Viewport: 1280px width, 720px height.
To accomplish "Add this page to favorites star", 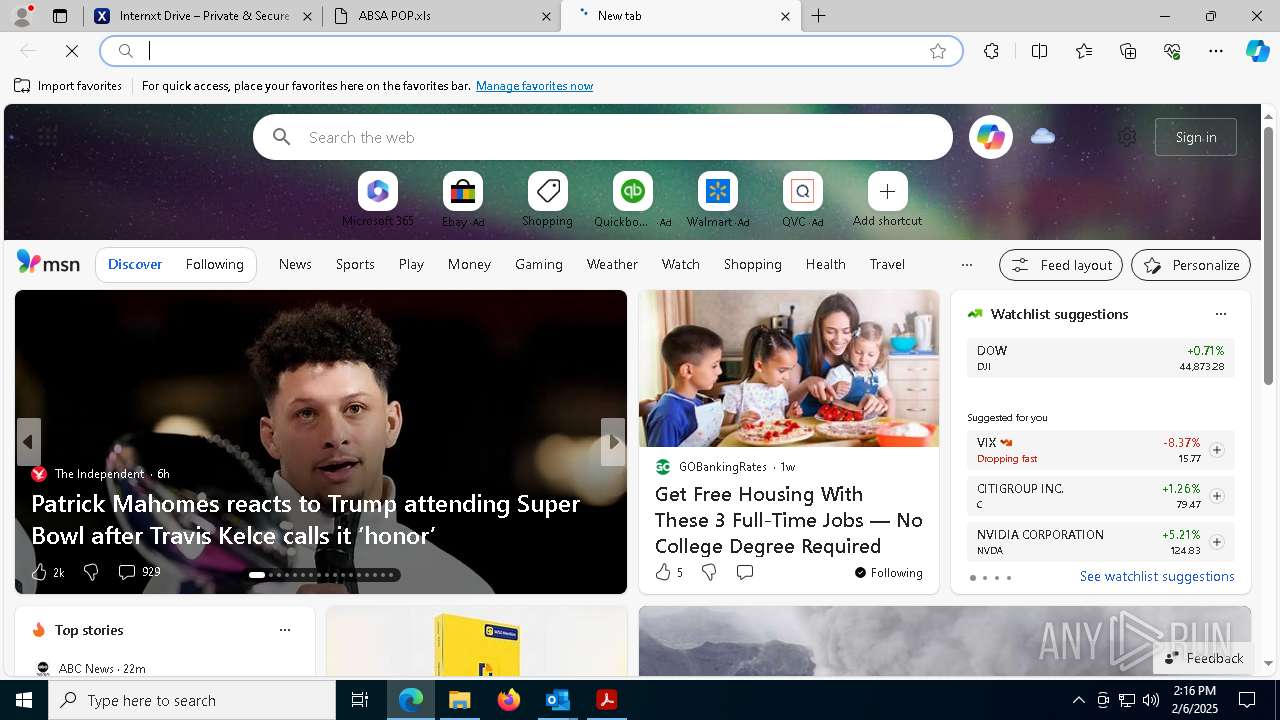I will point(938,51).
